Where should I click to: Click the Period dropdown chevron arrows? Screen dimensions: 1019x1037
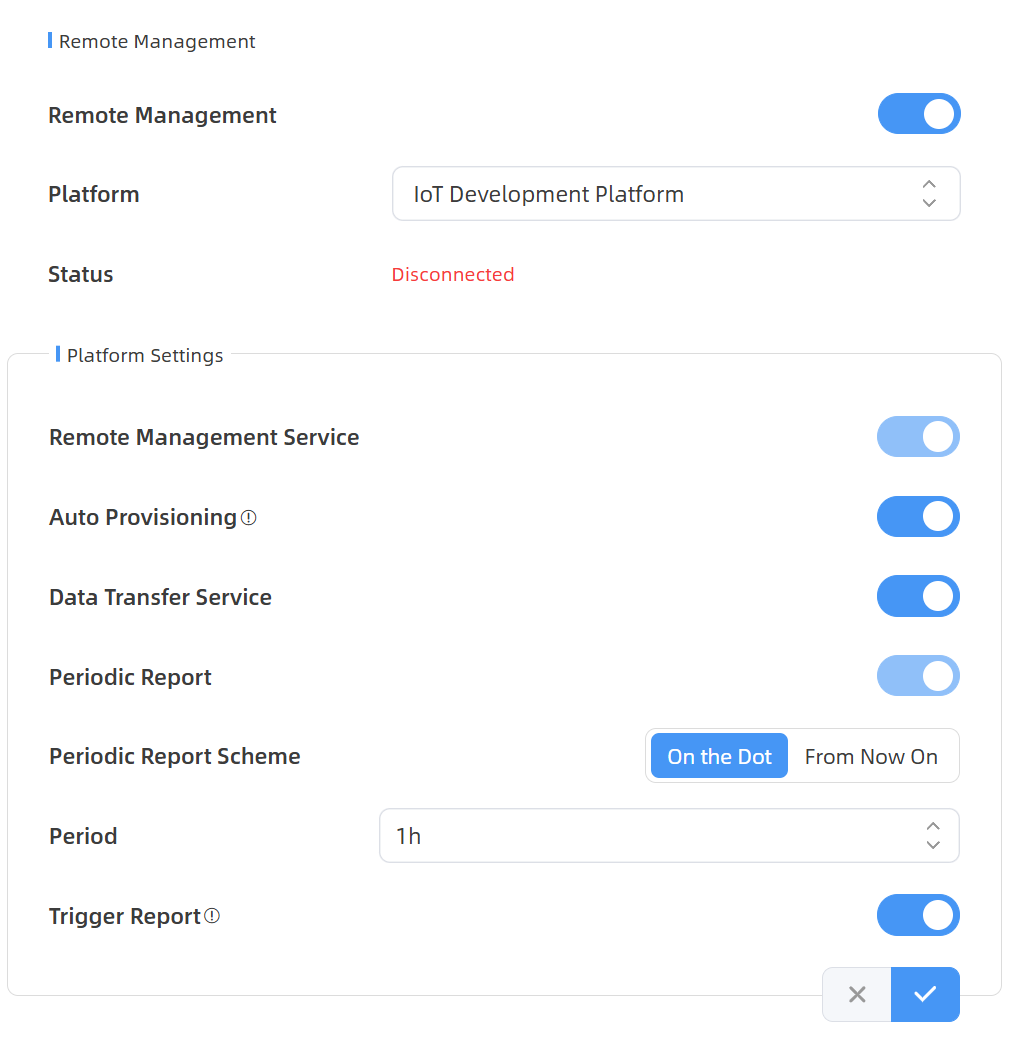point(932,836)
